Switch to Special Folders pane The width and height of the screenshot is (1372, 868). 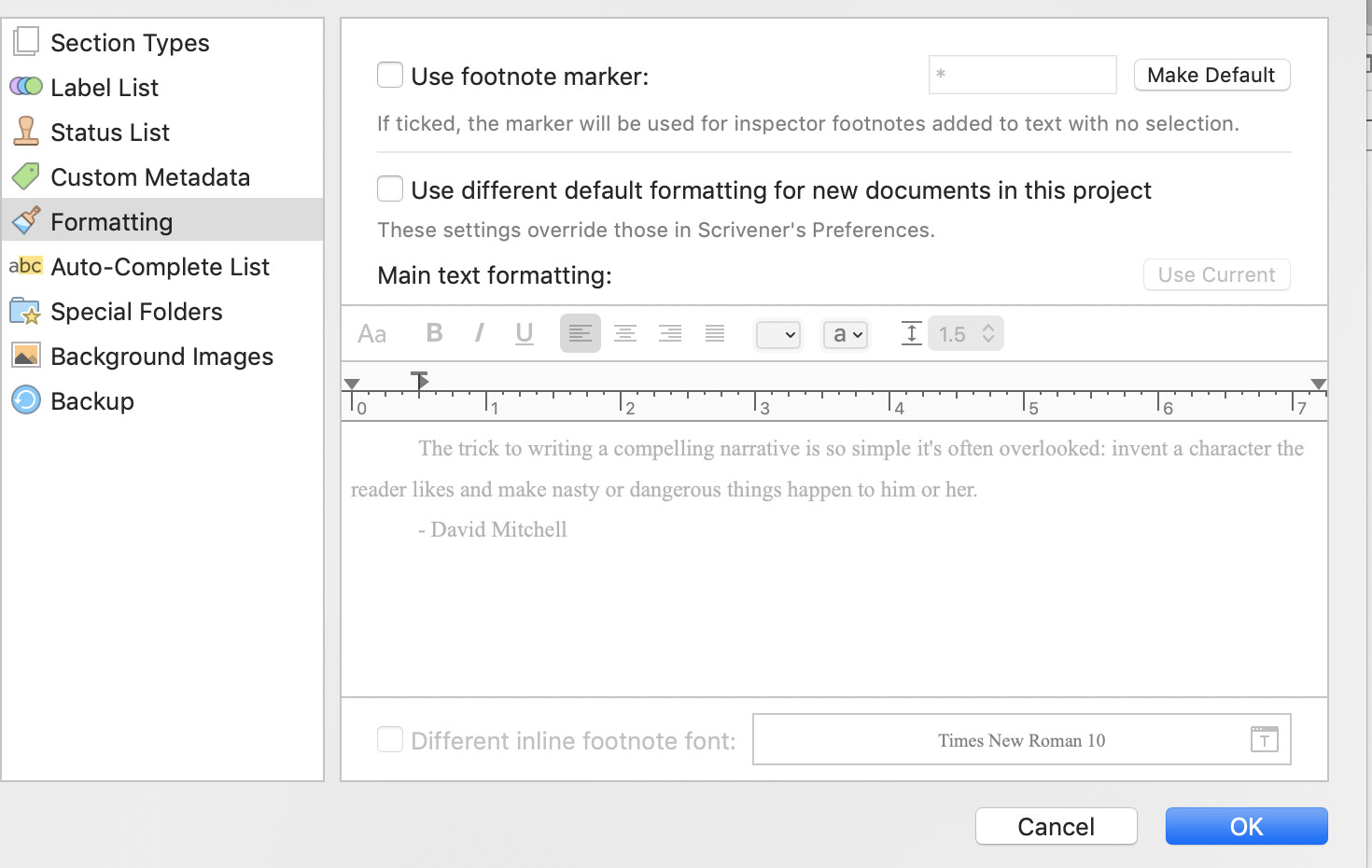[136, 311]
